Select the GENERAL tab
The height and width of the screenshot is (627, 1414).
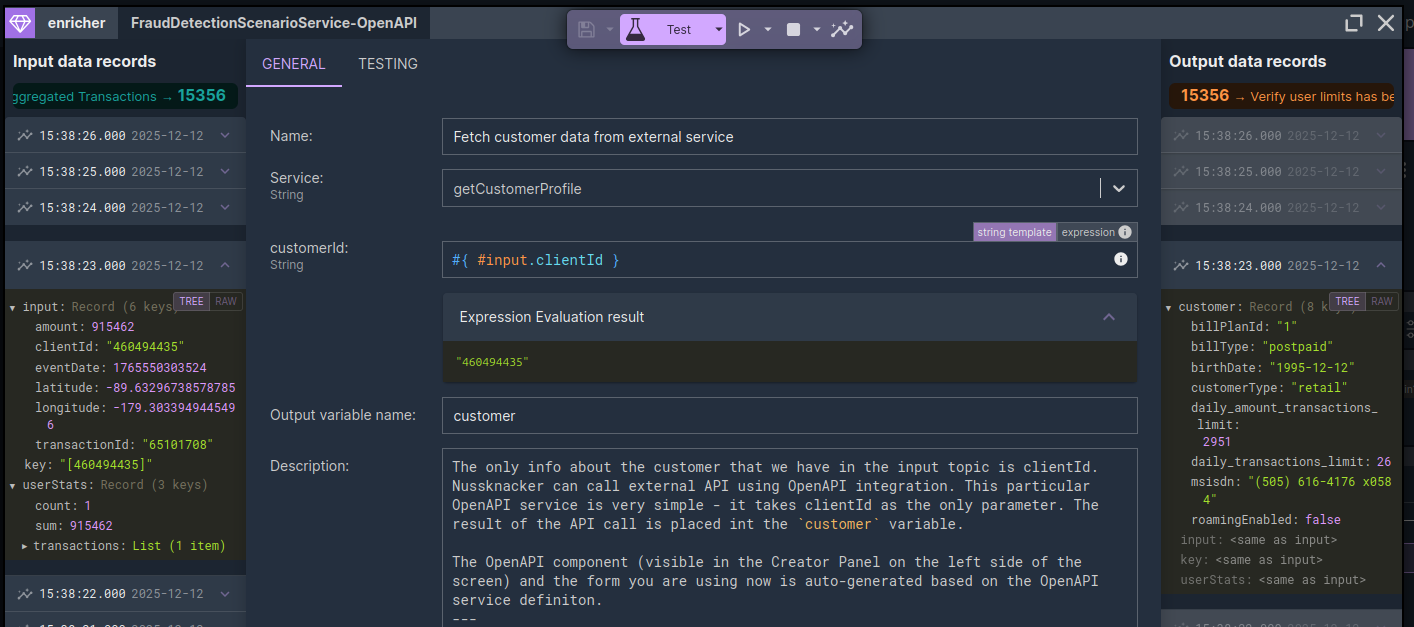(294, 64)
